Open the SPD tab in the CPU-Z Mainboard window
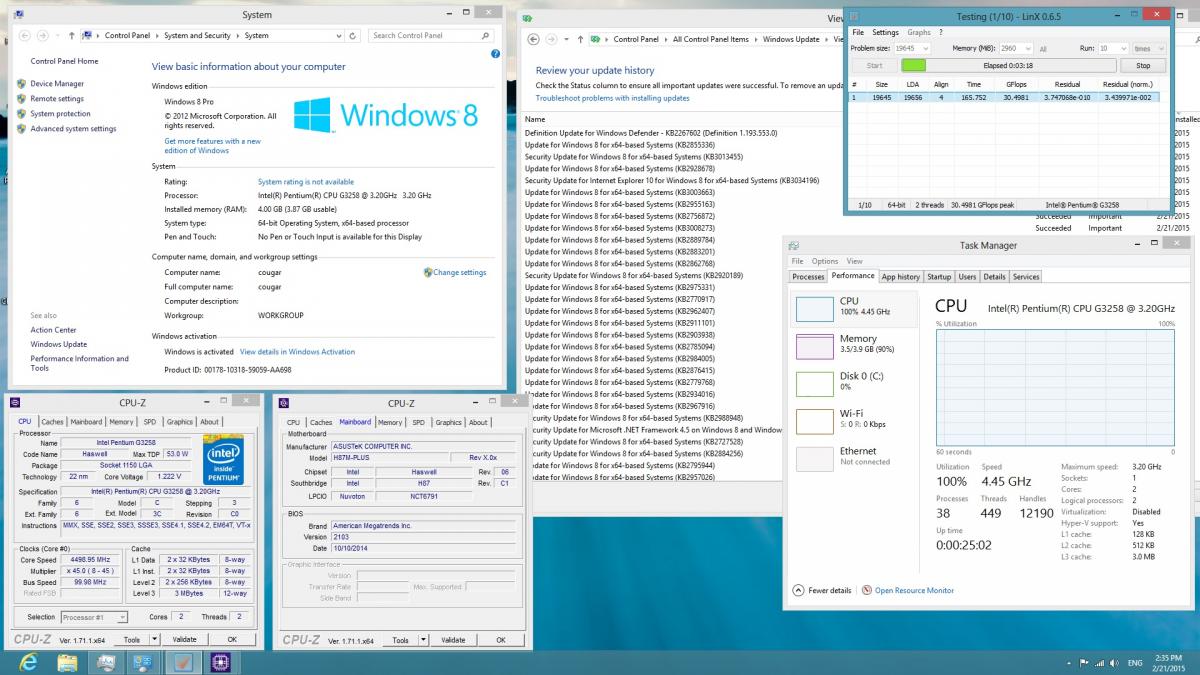This screenshot has height=675, width=1200. click(x=418, y=422)
